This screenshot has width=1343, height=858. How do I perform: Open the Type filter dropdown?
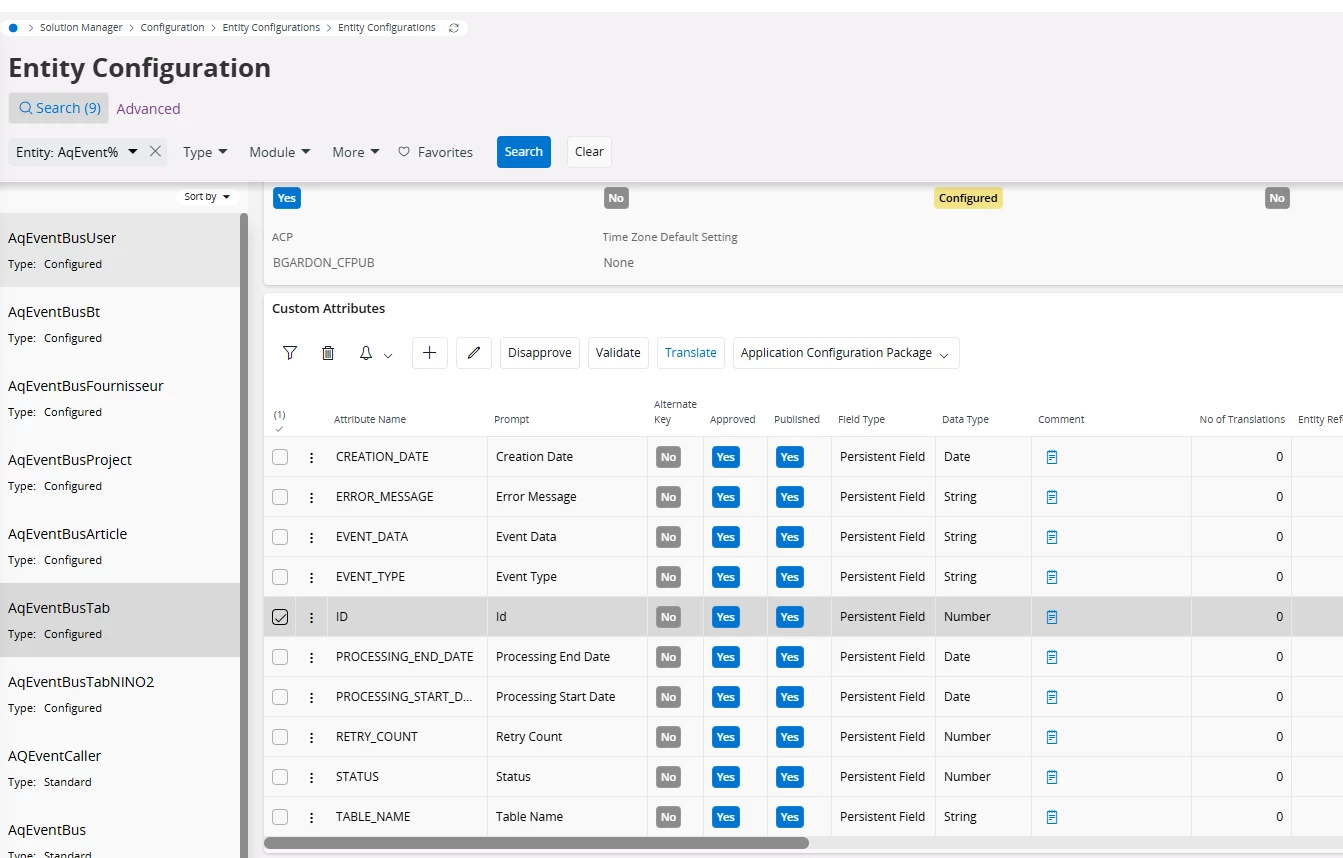pyautogui.click(x=205, y=152)
